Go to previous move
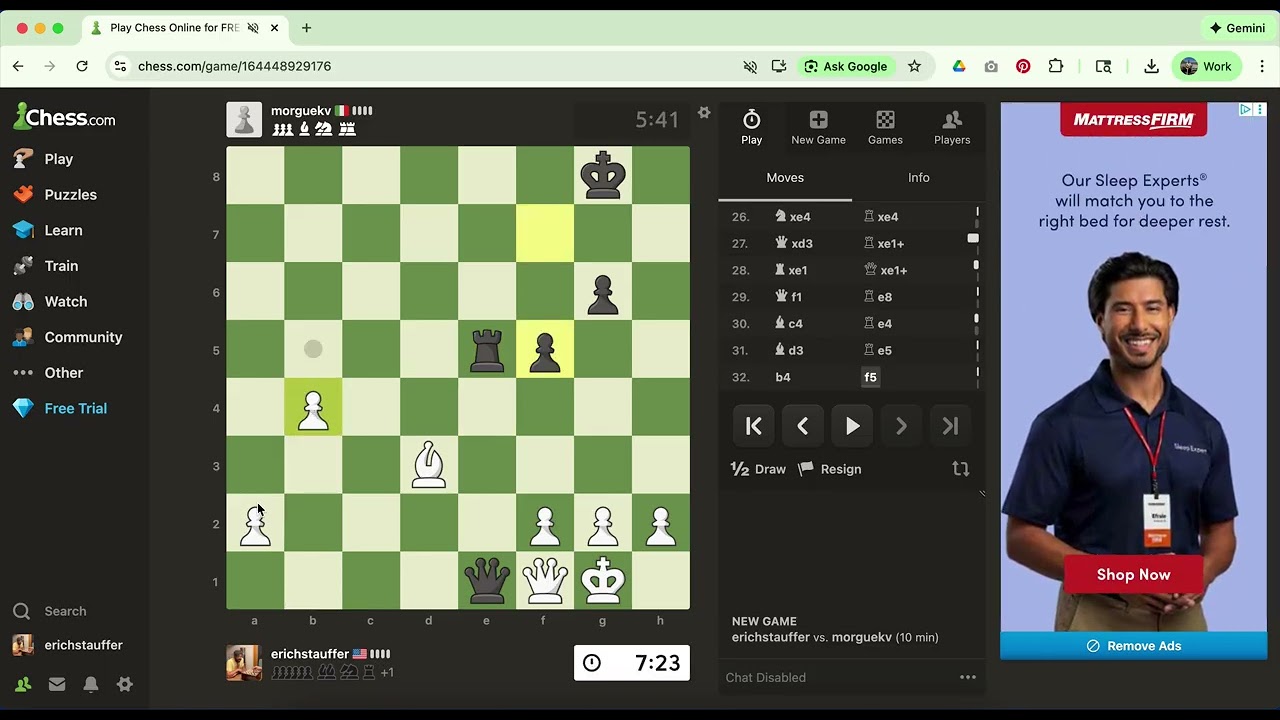 point(803,426)
